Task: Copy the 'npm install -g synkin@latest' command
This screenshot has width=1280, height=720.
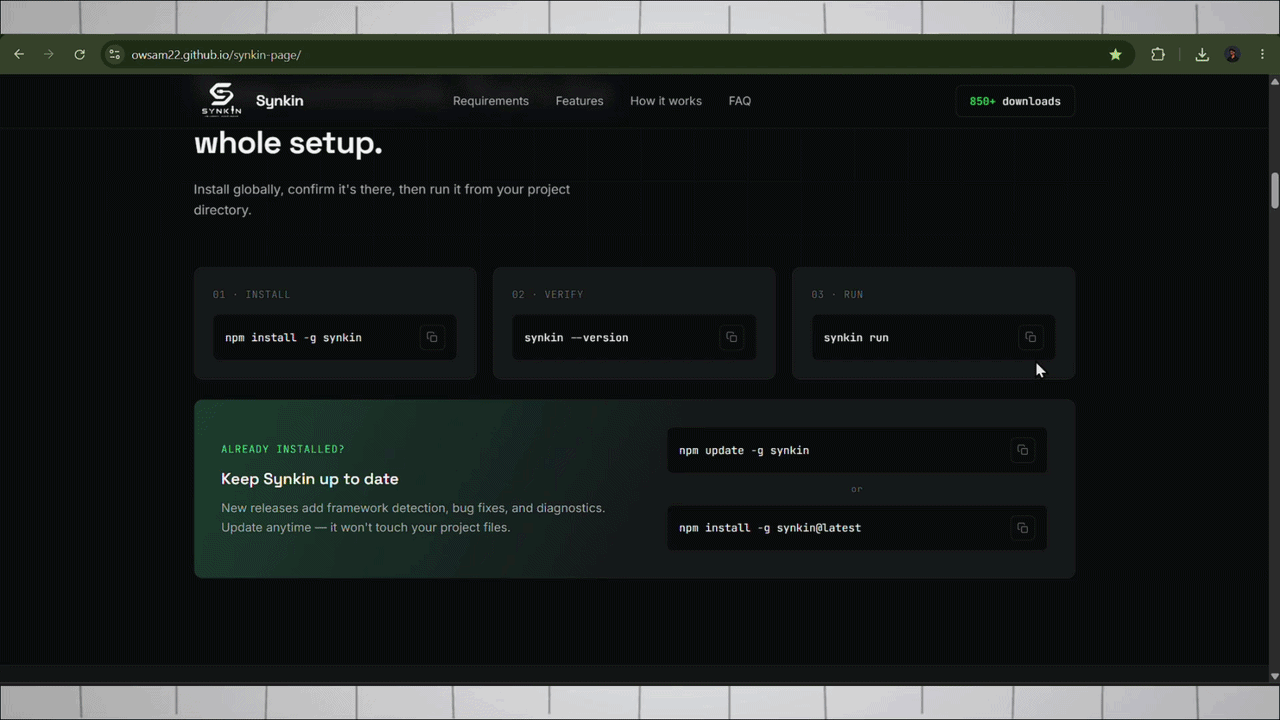Action: tap(1022, 528)
